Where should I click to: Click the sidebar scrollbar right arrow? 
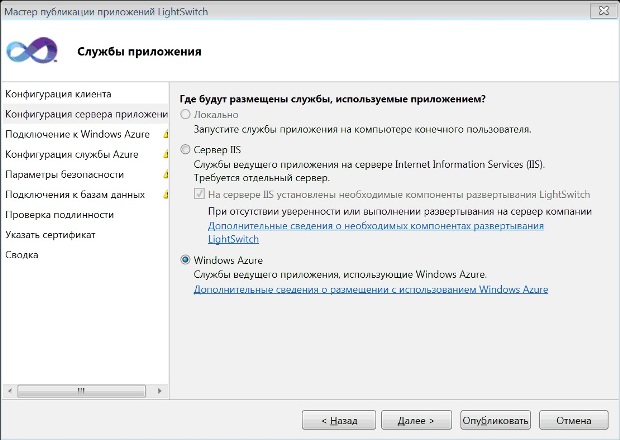pyautogui.click(x=159, y=391)
